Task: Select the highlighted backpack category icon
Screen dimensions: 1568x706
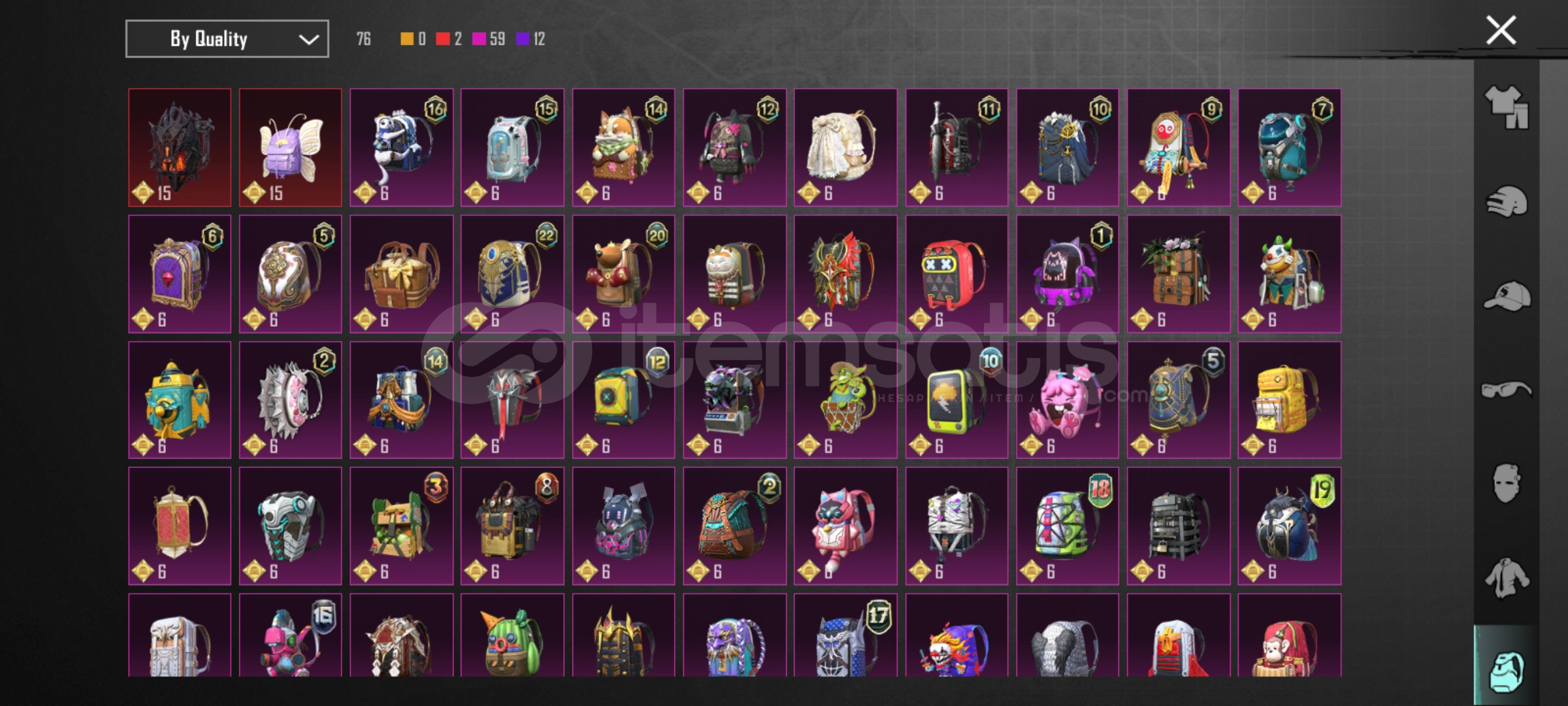Action: (x=1507, y=670)
